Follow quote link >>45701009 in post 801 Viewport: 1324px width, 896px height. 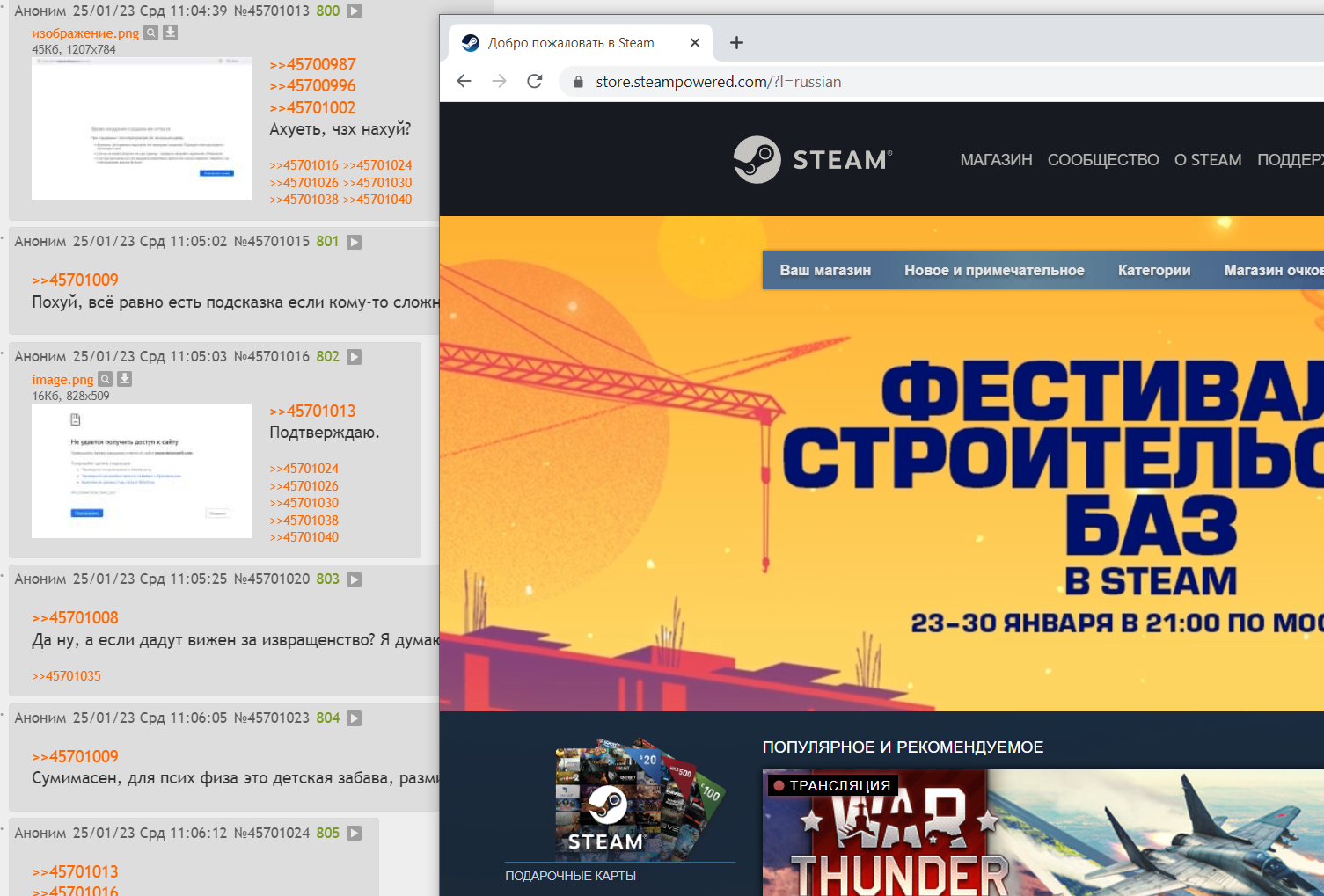75,280
